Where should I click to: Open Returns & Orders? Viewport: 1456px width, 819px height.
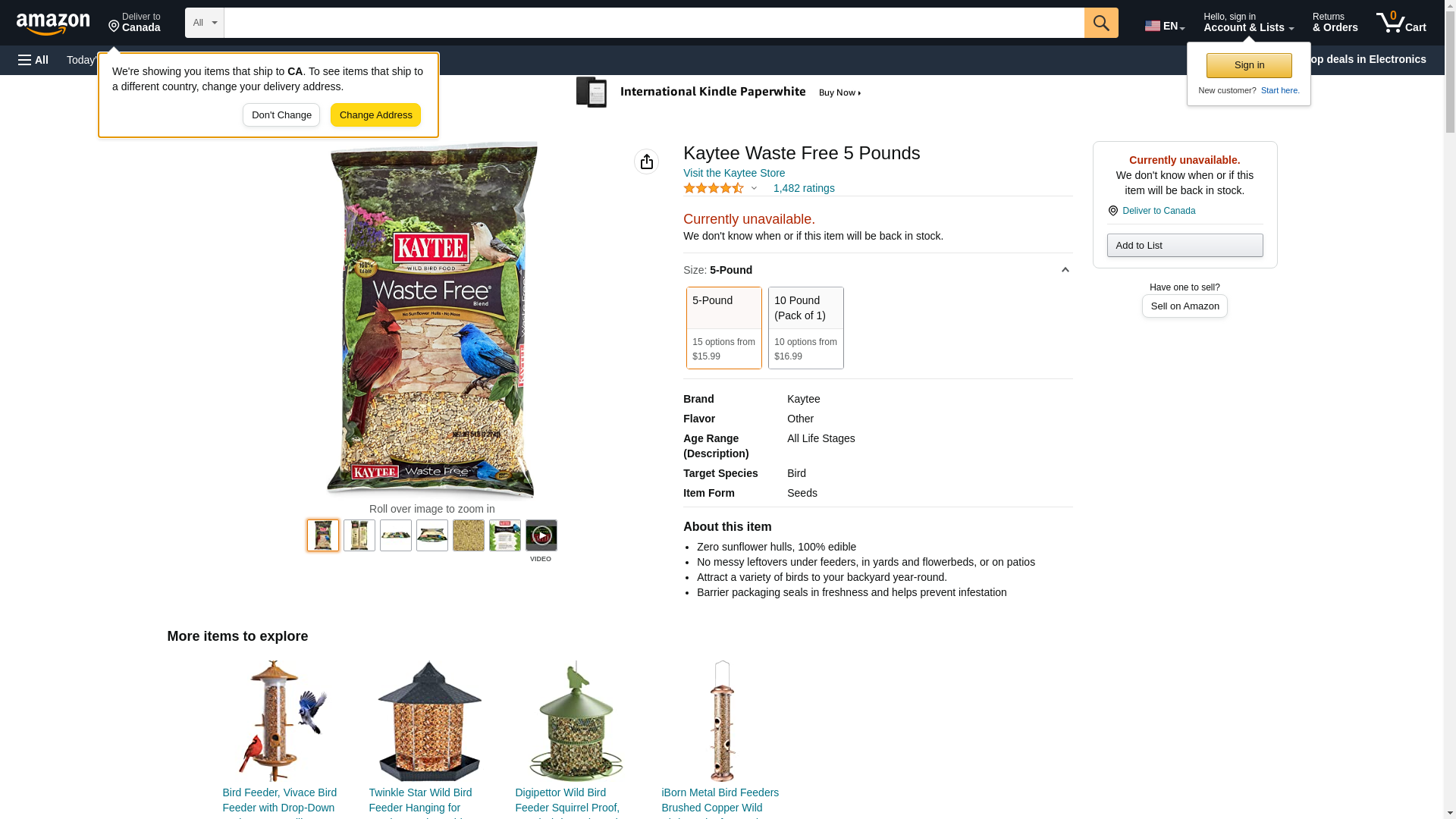[1335, 23]
